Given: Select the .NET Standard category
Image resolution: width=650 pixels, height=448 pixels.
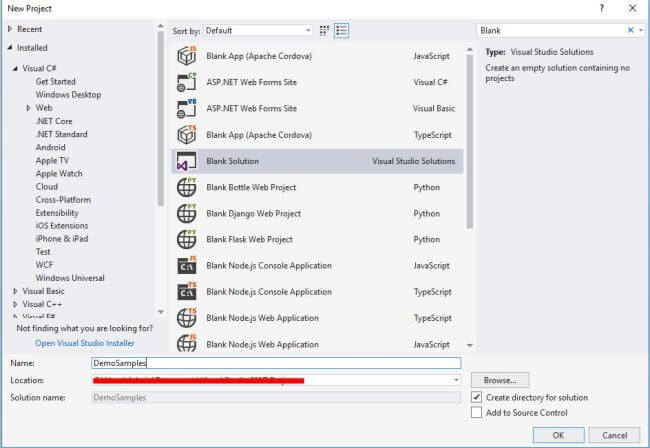Looking at the screenshot, I should (x=61, y=134).
